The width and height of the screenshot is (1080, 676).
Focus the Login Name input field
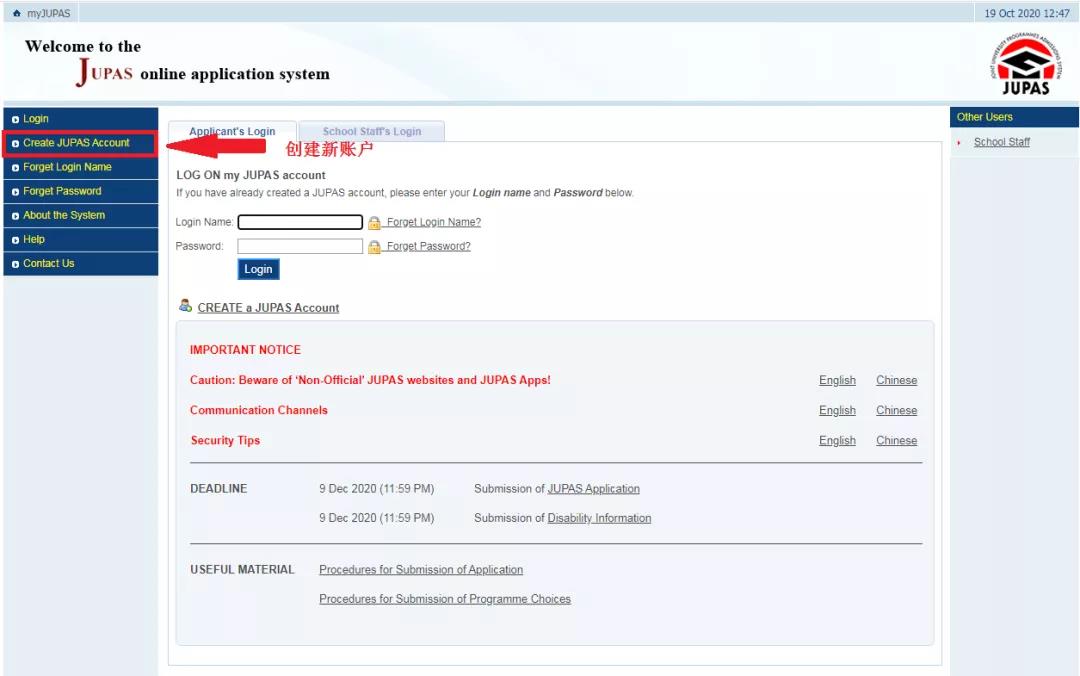click(300, 222)
